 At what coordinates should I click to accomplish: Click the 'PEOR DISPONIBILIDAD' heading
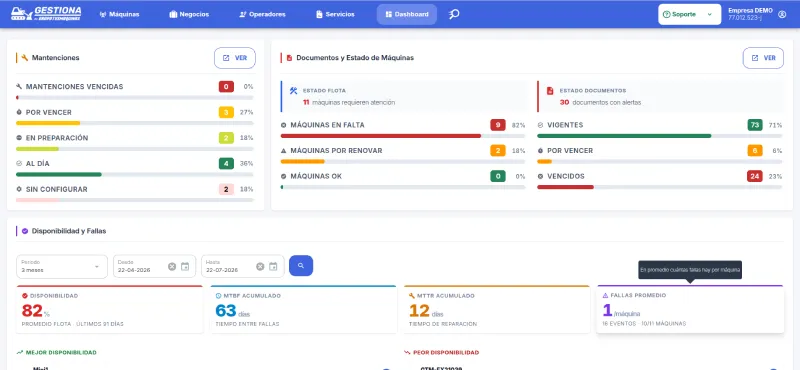point(446,352)
